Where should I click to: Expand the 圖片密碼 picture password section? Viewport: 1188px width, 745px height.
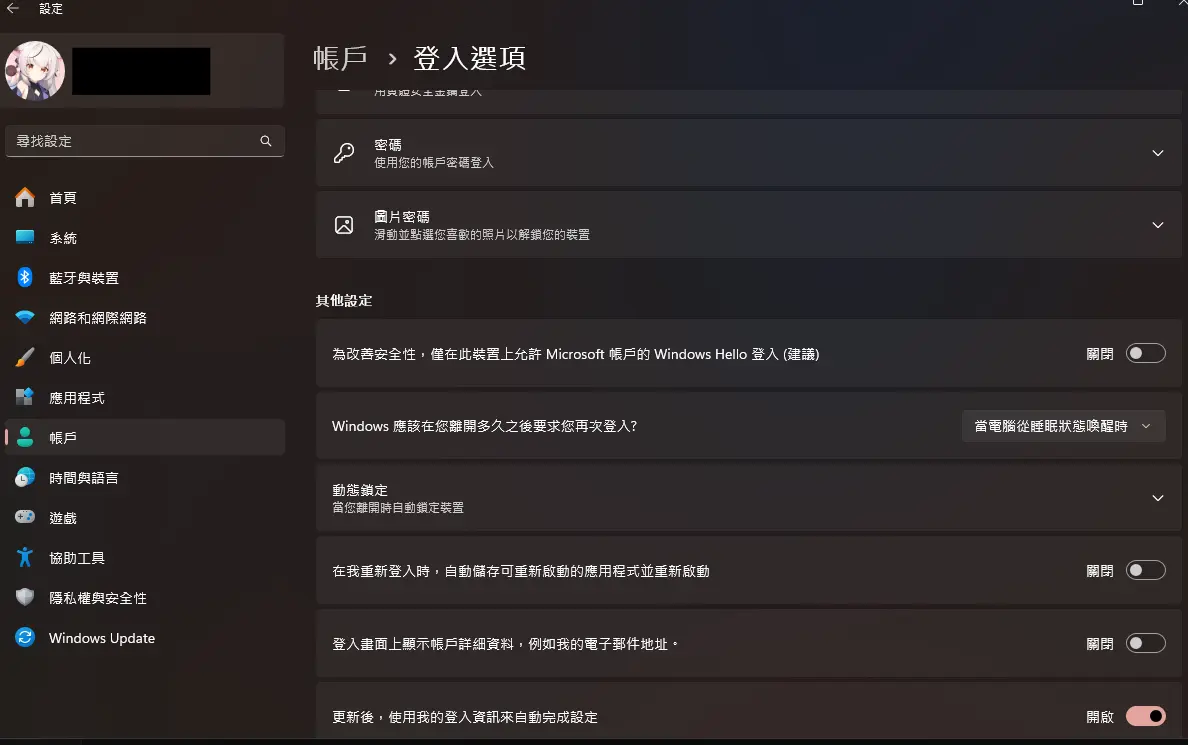(x=1157, y=225)
